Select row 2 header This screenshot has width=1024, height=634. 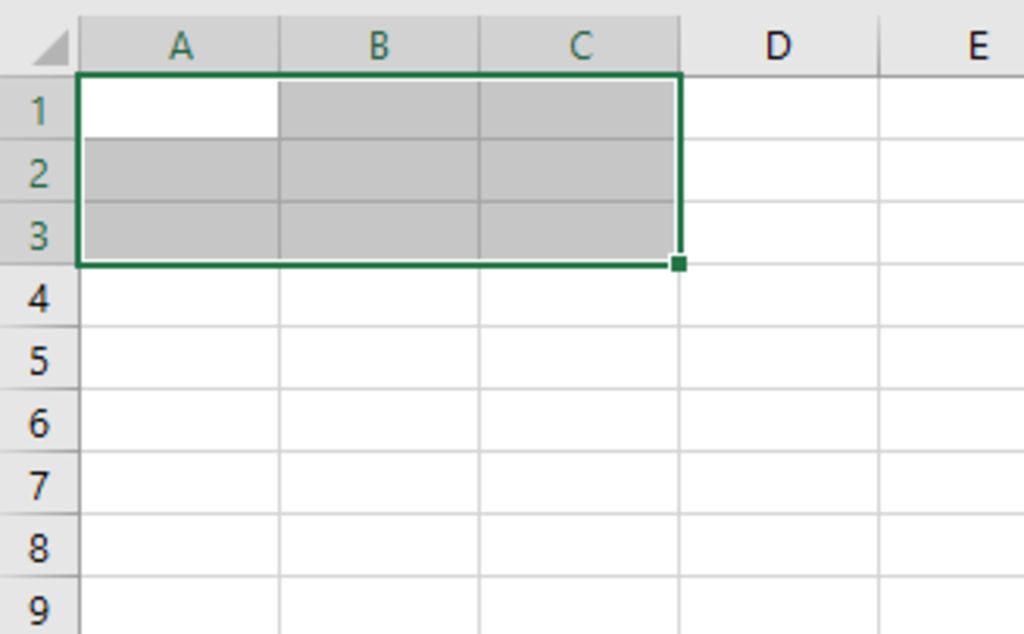coord(39,171)
